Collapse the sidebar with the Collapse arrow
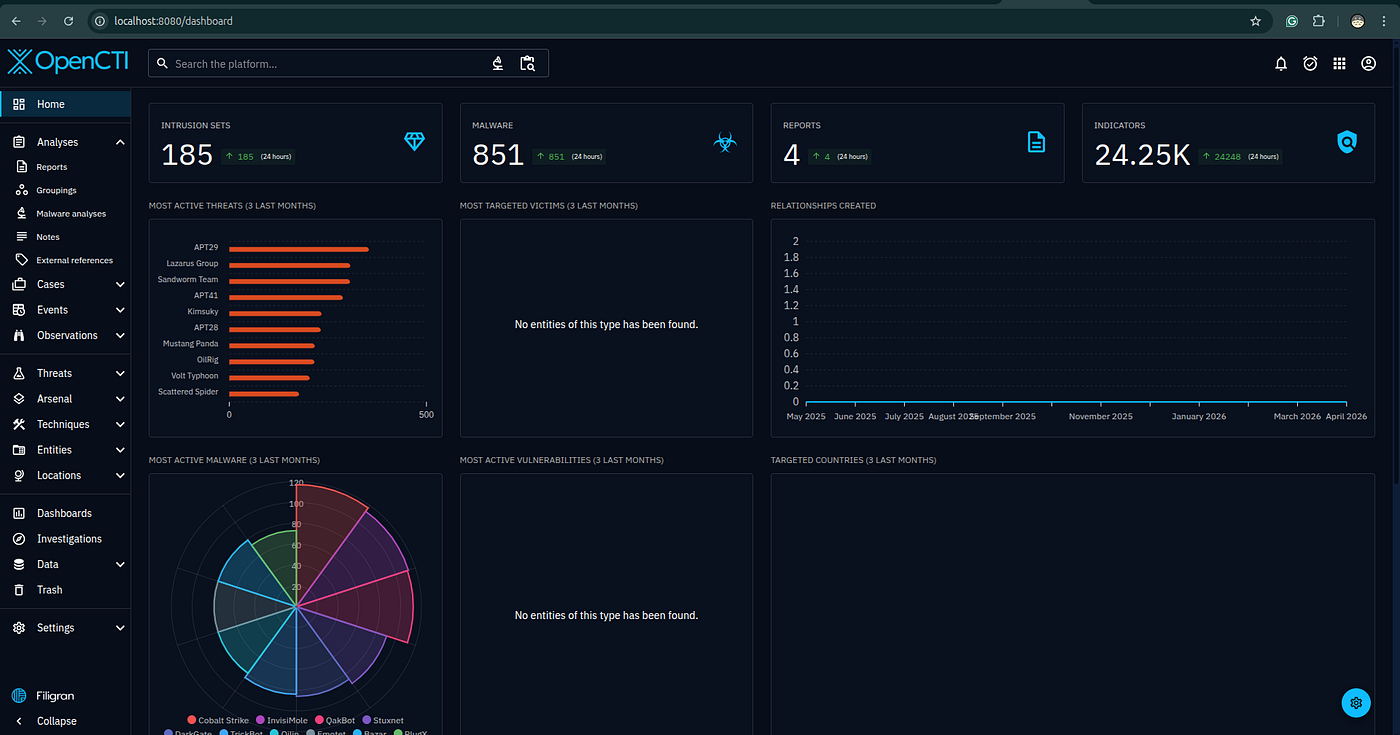 tap(19, 721)
